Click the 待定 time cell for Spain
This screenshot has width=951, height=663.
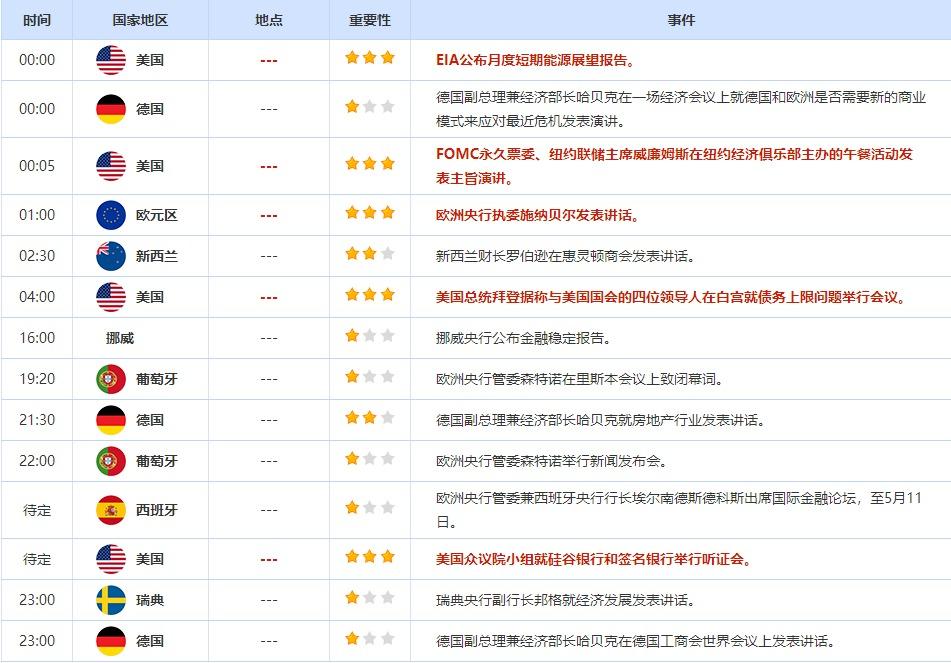[x=38, y=509]
